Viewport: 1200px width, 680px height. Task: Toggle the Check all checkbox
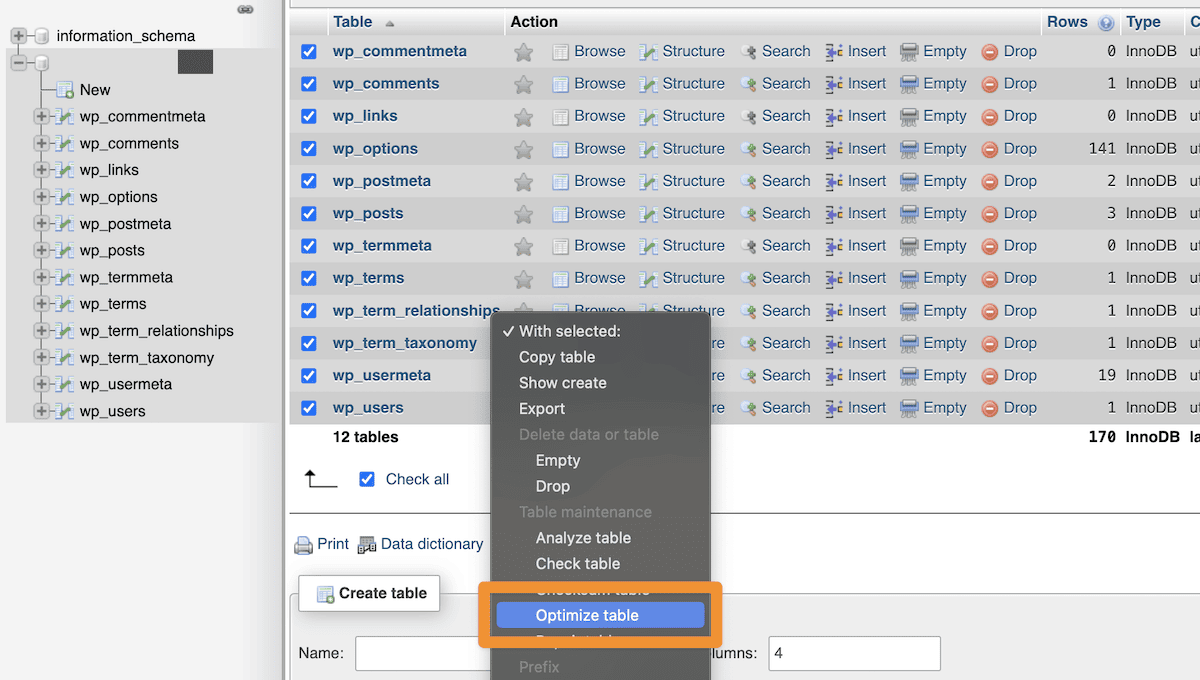pos(367,479)
